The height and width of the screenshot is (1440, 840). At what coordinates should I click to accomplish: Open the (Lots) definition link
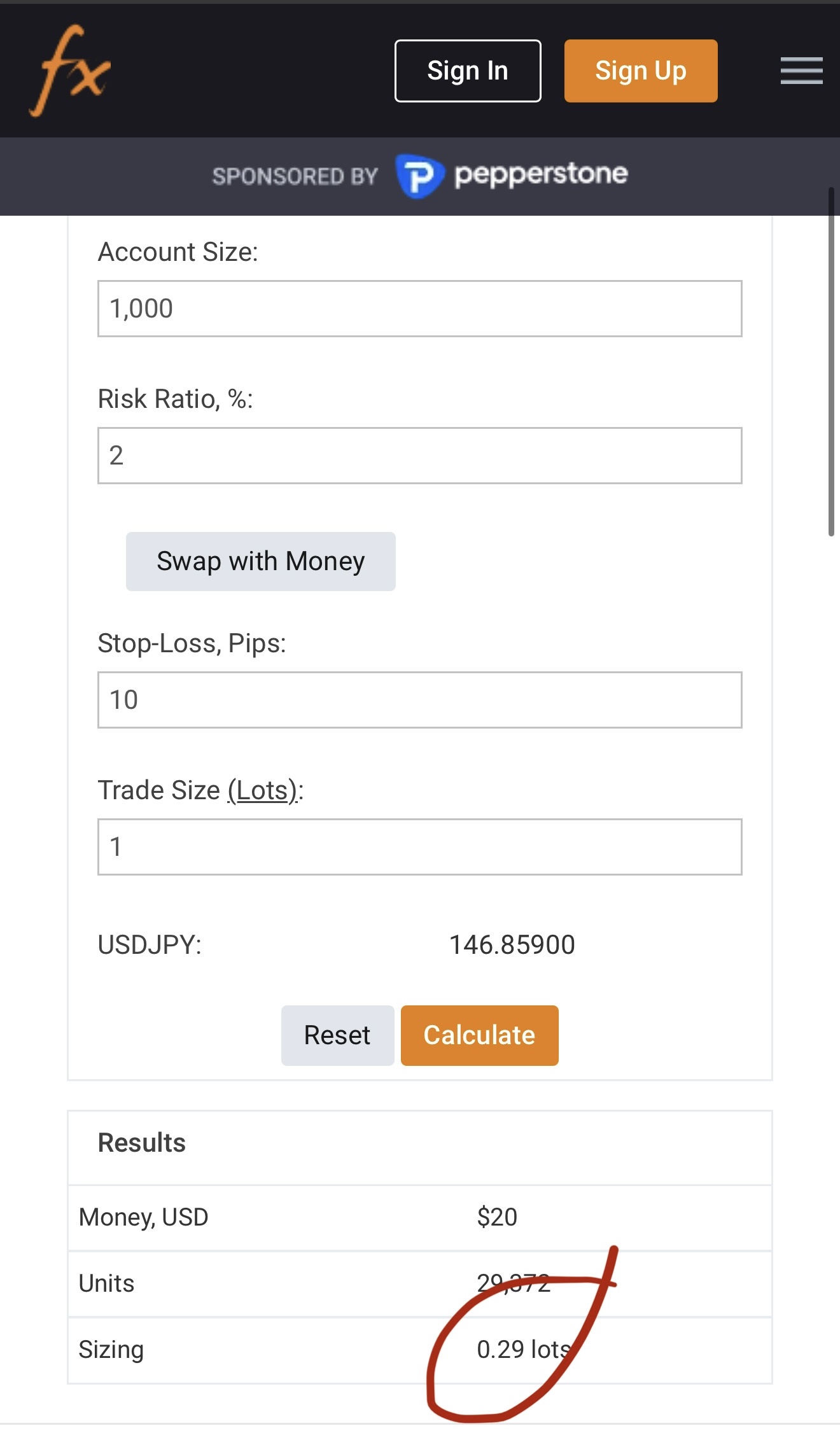tap(262, 790)
